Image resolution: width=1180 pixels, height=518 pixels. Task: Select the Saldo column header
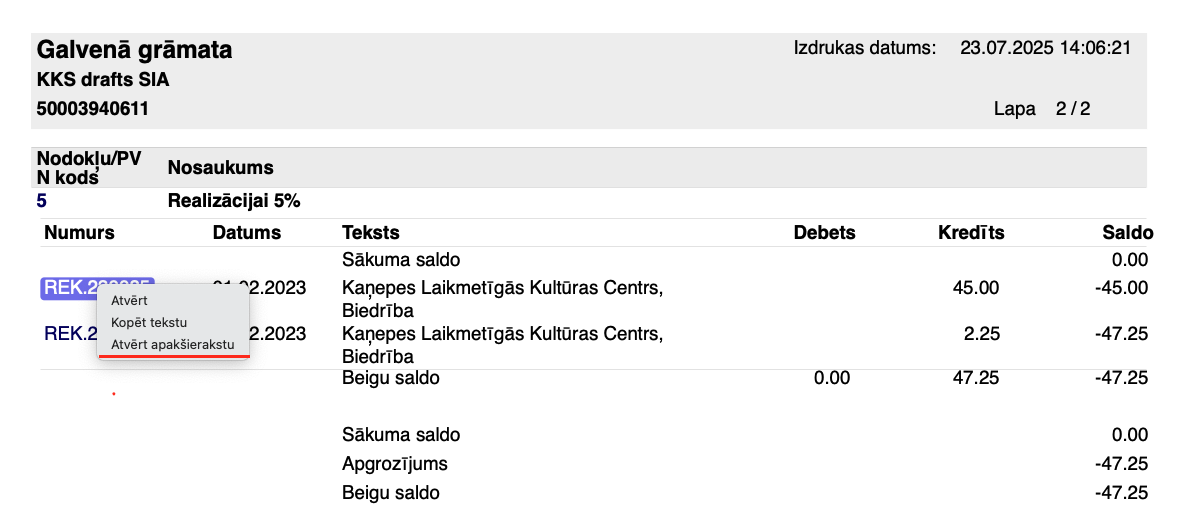(1129, 233)
